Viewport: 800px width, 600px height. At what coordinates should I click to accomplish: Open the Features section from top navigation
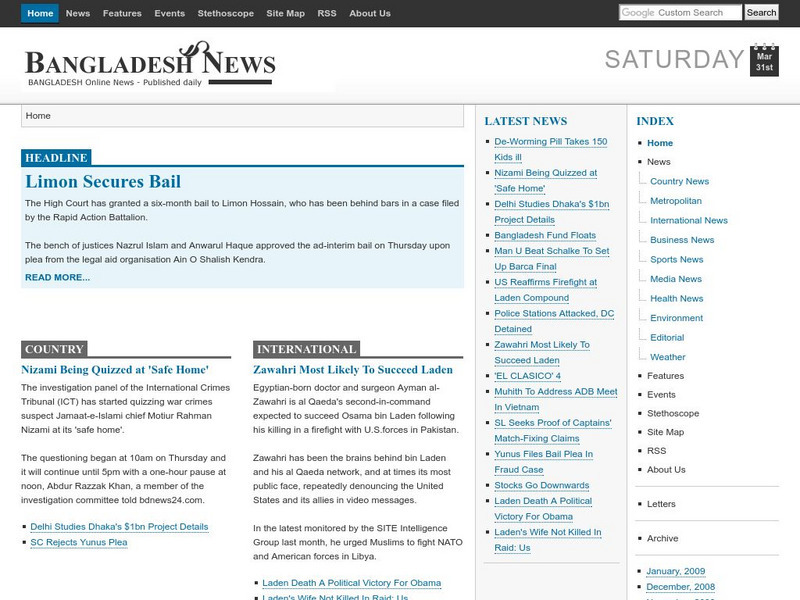(x=121, y=14)
